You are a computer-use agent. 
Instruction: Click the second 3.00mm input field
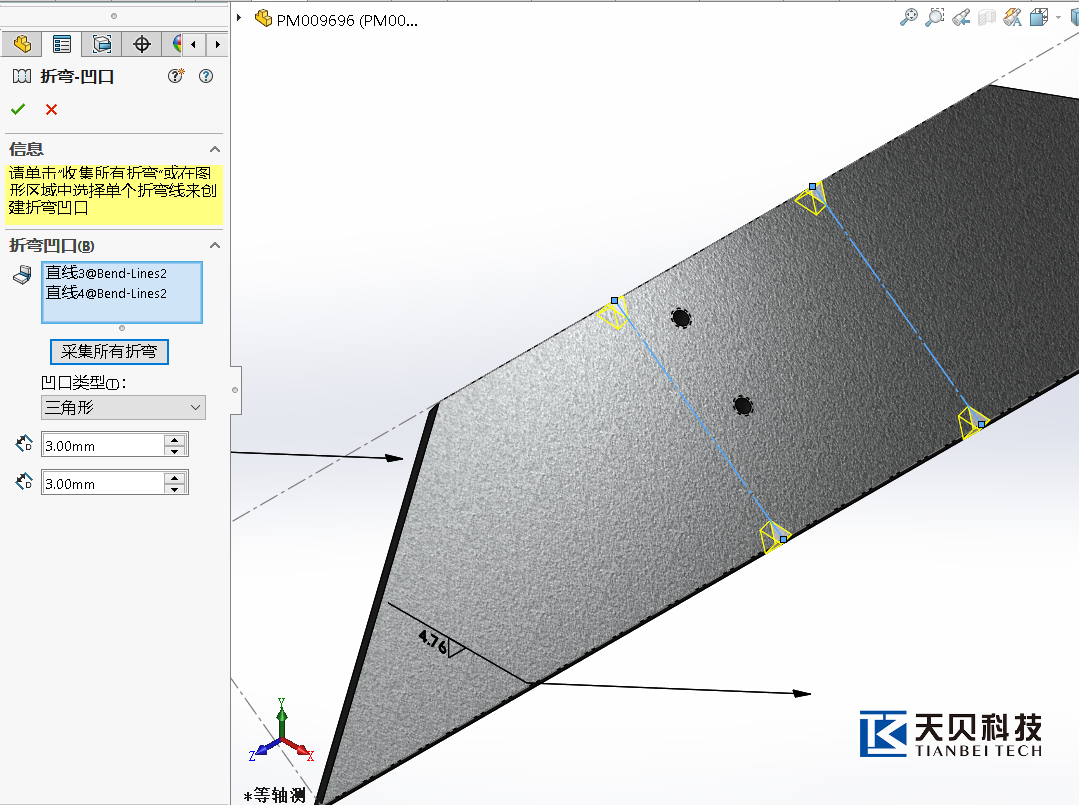[103, 483]
